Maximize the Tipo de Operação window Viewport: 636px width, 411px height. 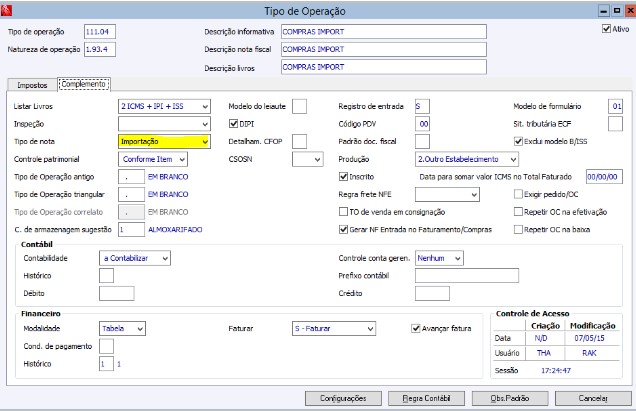[x=614, y=9]
